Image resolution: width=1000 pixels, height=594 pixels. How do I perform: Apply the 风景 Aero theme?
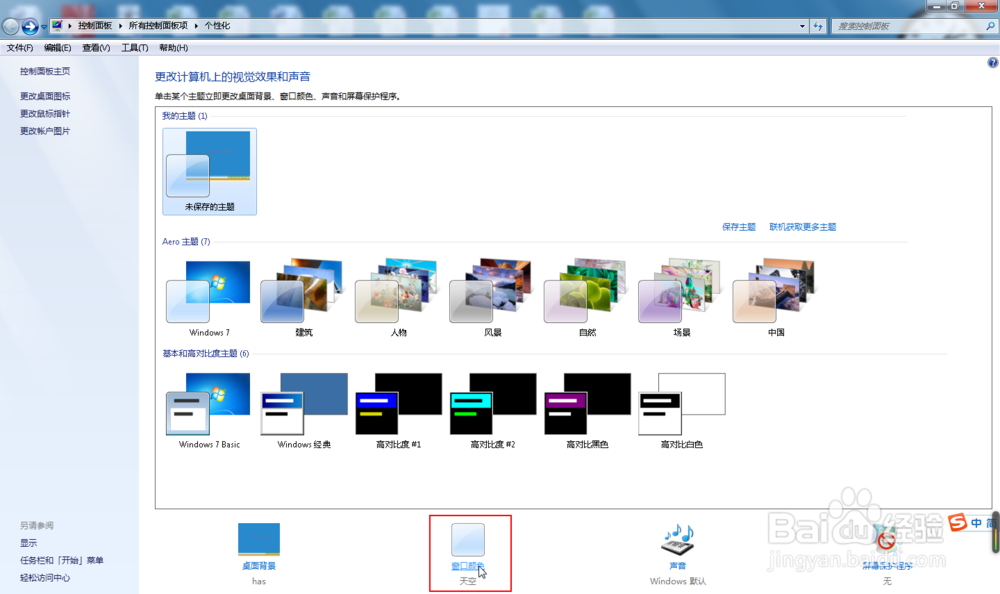pos(492,298)
